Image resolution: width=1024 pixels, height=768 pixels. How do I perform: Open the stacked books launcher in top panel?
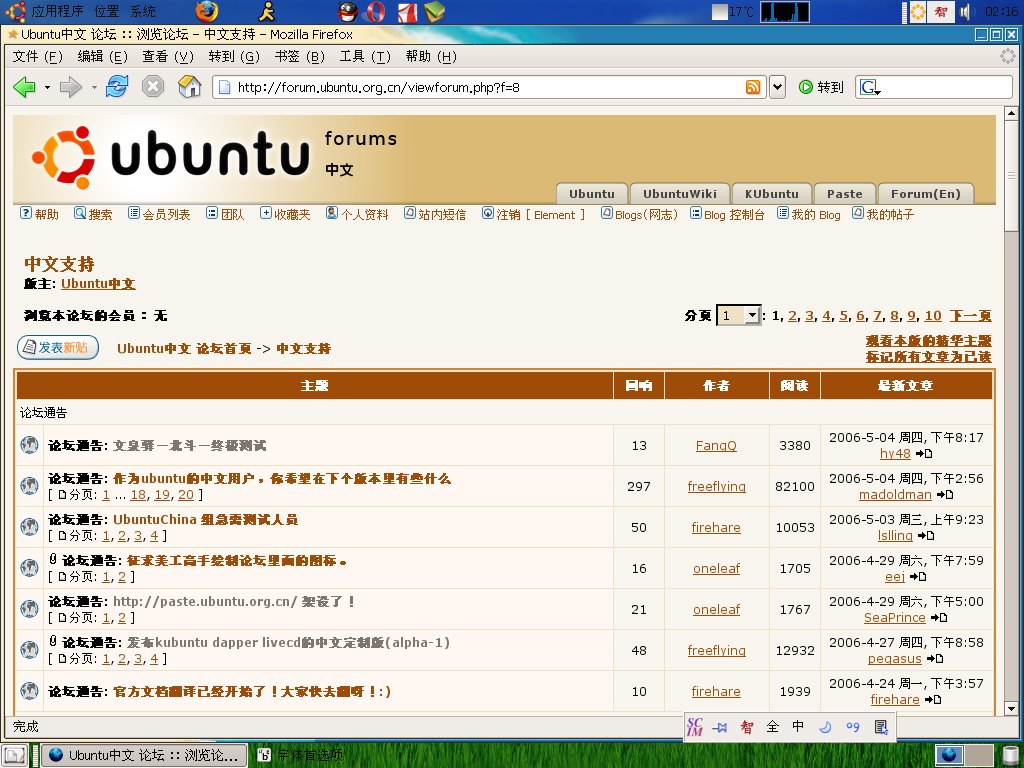[x=434, y=11]
